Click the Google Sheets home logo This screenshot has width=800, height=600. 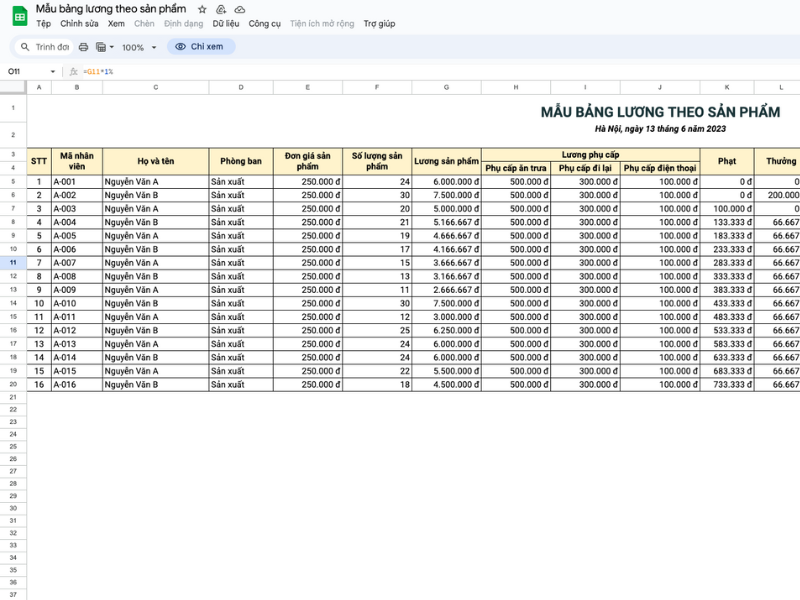(19, 15)
